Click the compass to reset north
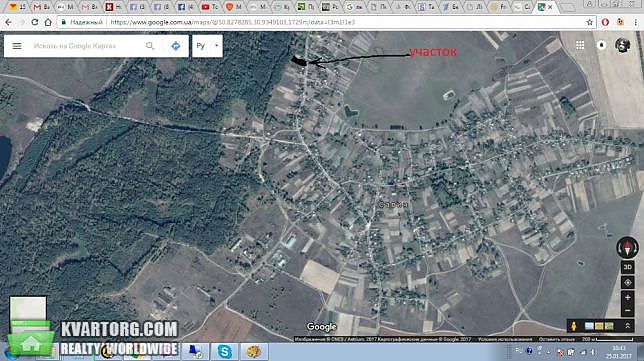644x361 pixels. click(628, 248)
